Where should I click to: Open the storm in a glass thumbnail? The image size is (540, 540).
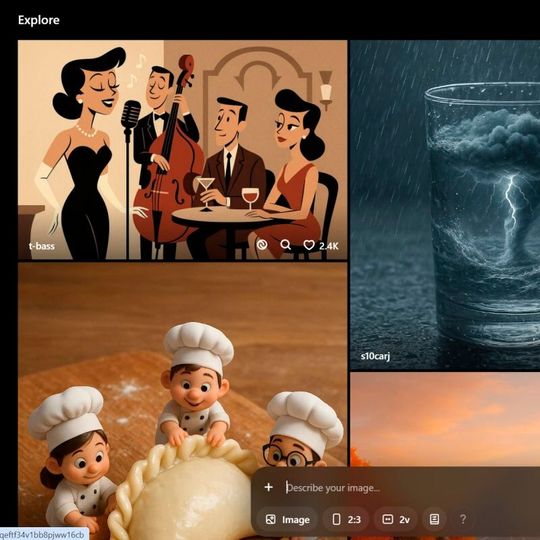(x=445, y=205)
